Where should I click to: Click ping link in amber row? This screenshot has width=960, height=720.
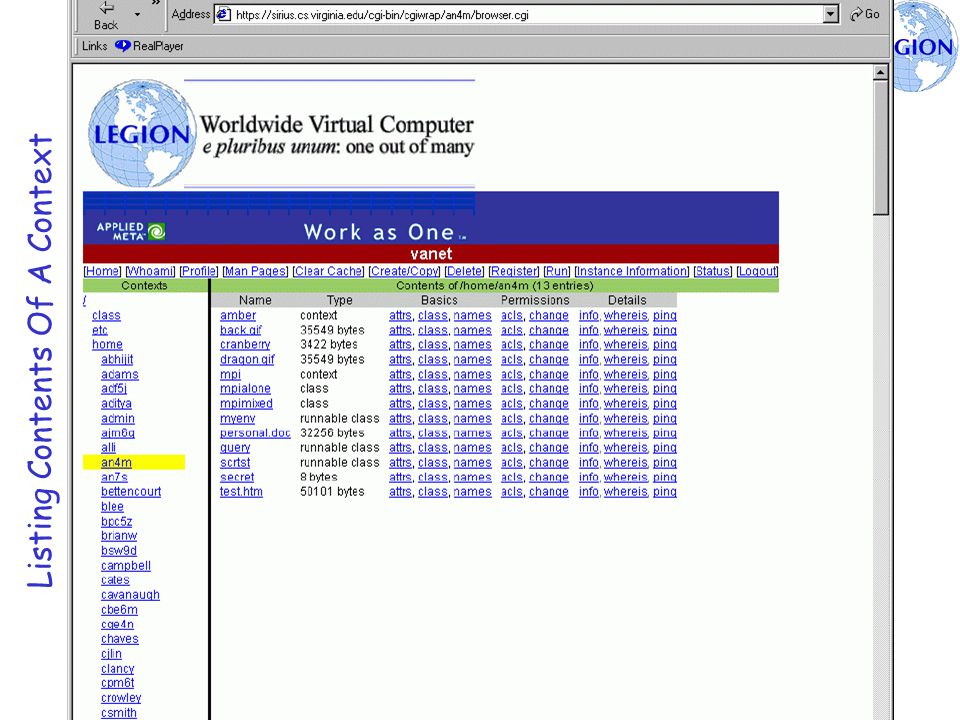[x=664, y=315]
